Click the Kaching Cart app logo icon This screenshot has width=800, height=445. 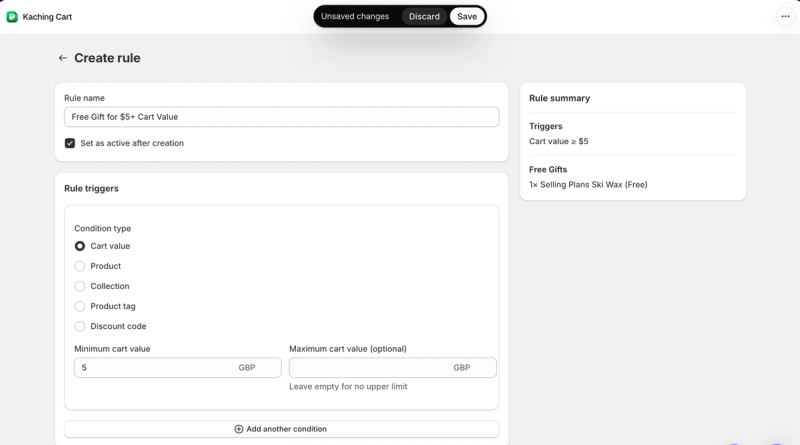pyautogui.click(x=12, y=17)
